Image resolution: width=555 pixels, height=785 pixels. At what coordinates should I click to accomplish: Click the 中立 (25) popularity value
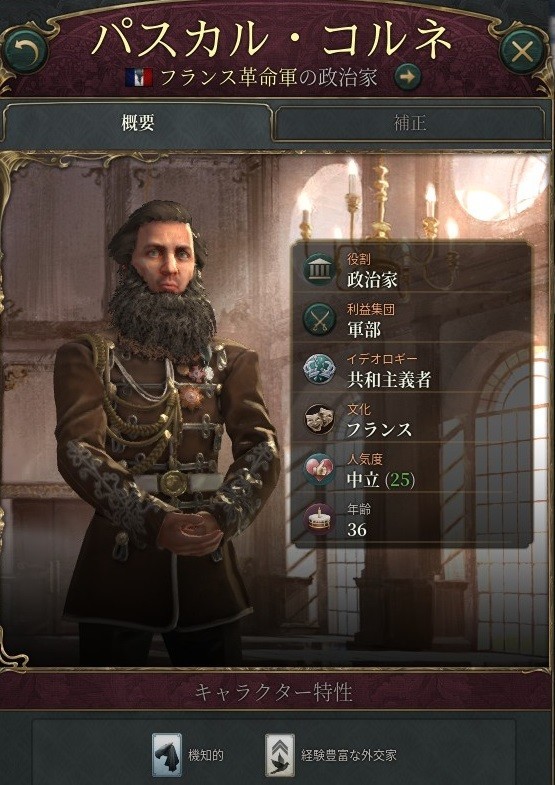(x=381, y=480)
